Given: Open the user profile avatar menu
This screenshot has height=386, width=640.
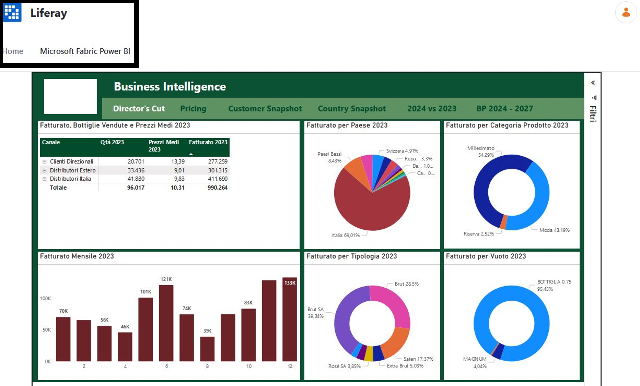Looking at the screenshot, I should [626, 13].
